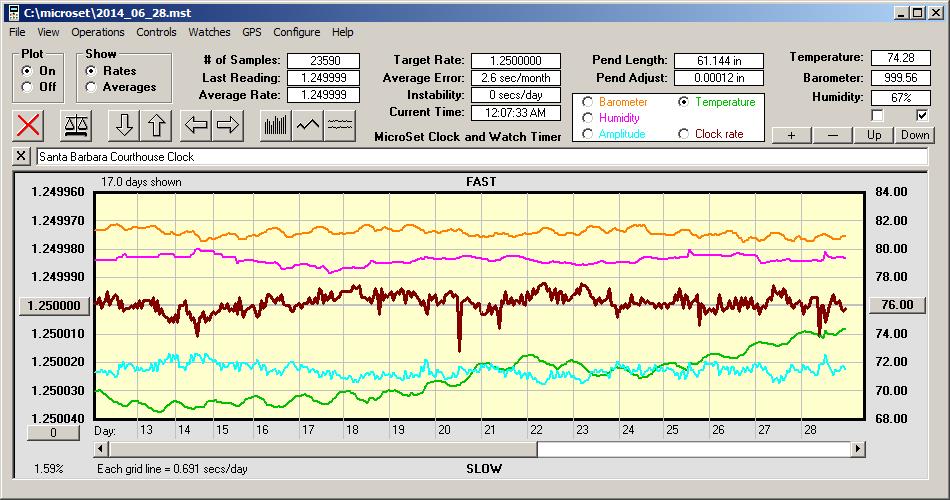Untick the checked box under Humidity

click(922, 115)
